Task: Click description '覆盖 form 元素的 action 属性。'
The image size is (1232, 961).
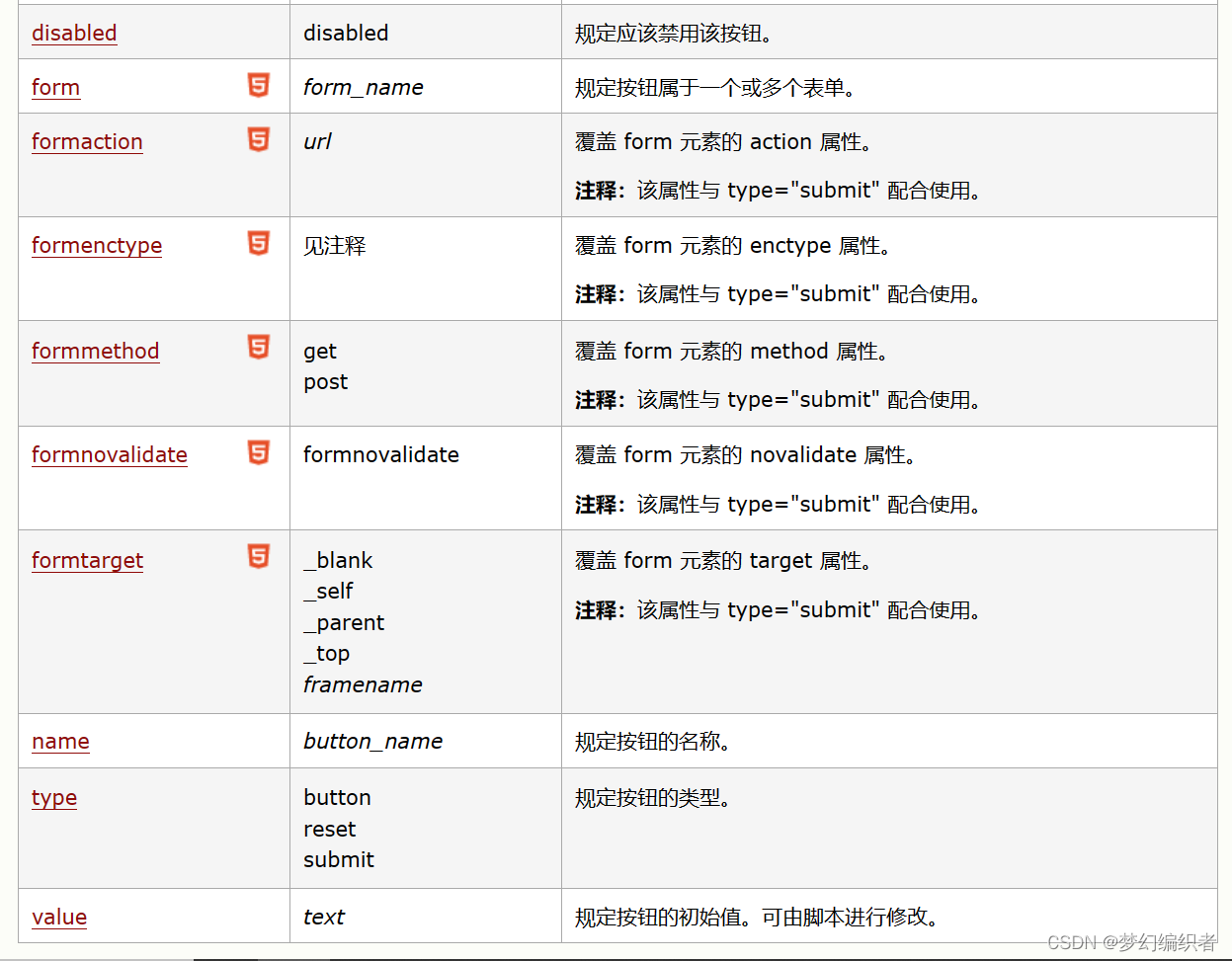Action: point(723,142)
